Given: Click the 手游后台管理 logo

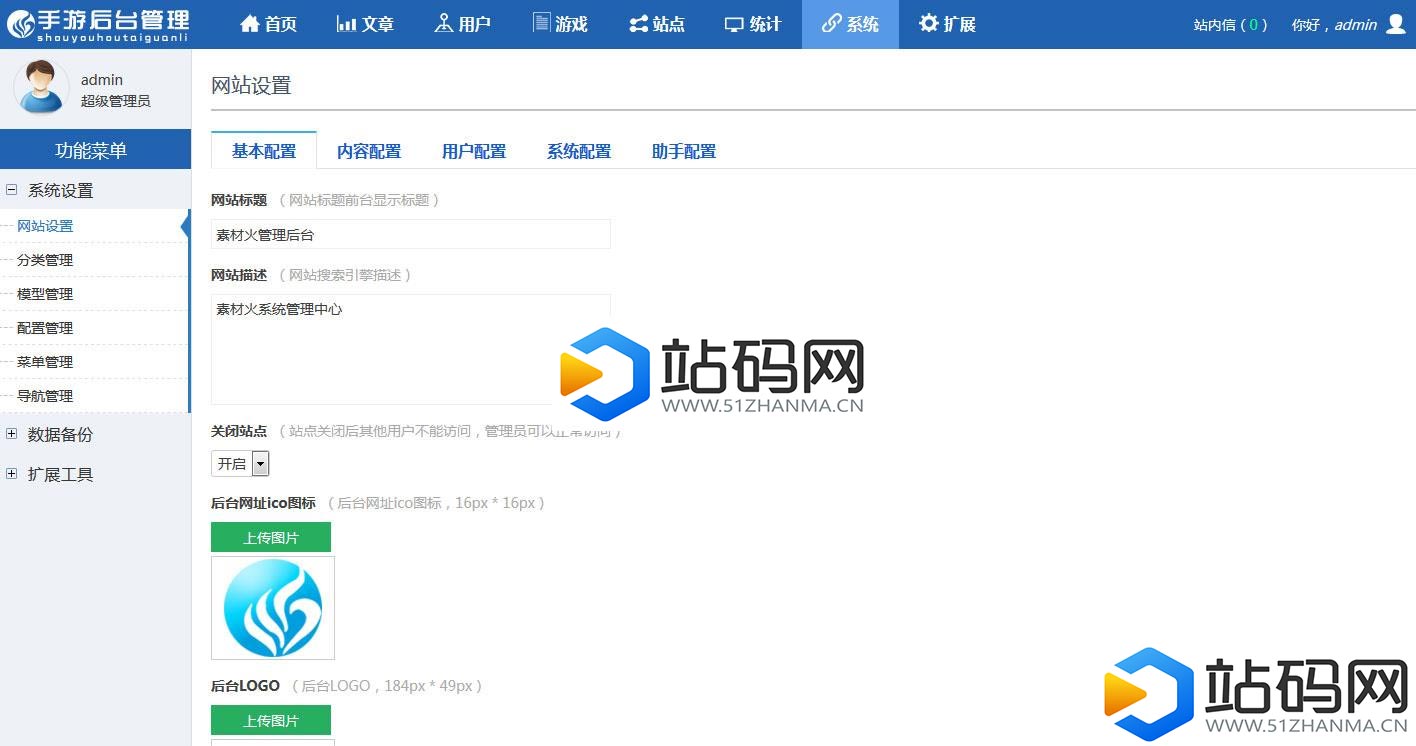Looking at the screenshot, I should [97, 24].
